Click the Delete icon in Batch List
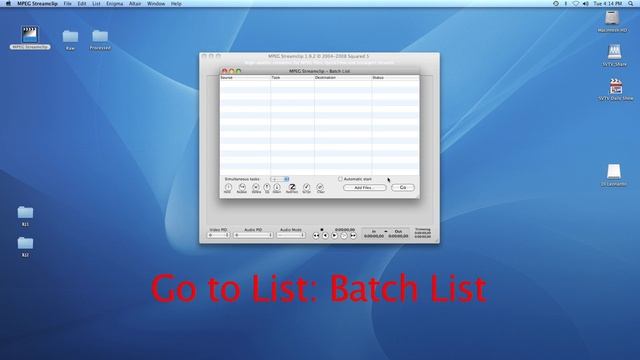The width and height of the screenshot is (640, 360). tap(256, 188)
